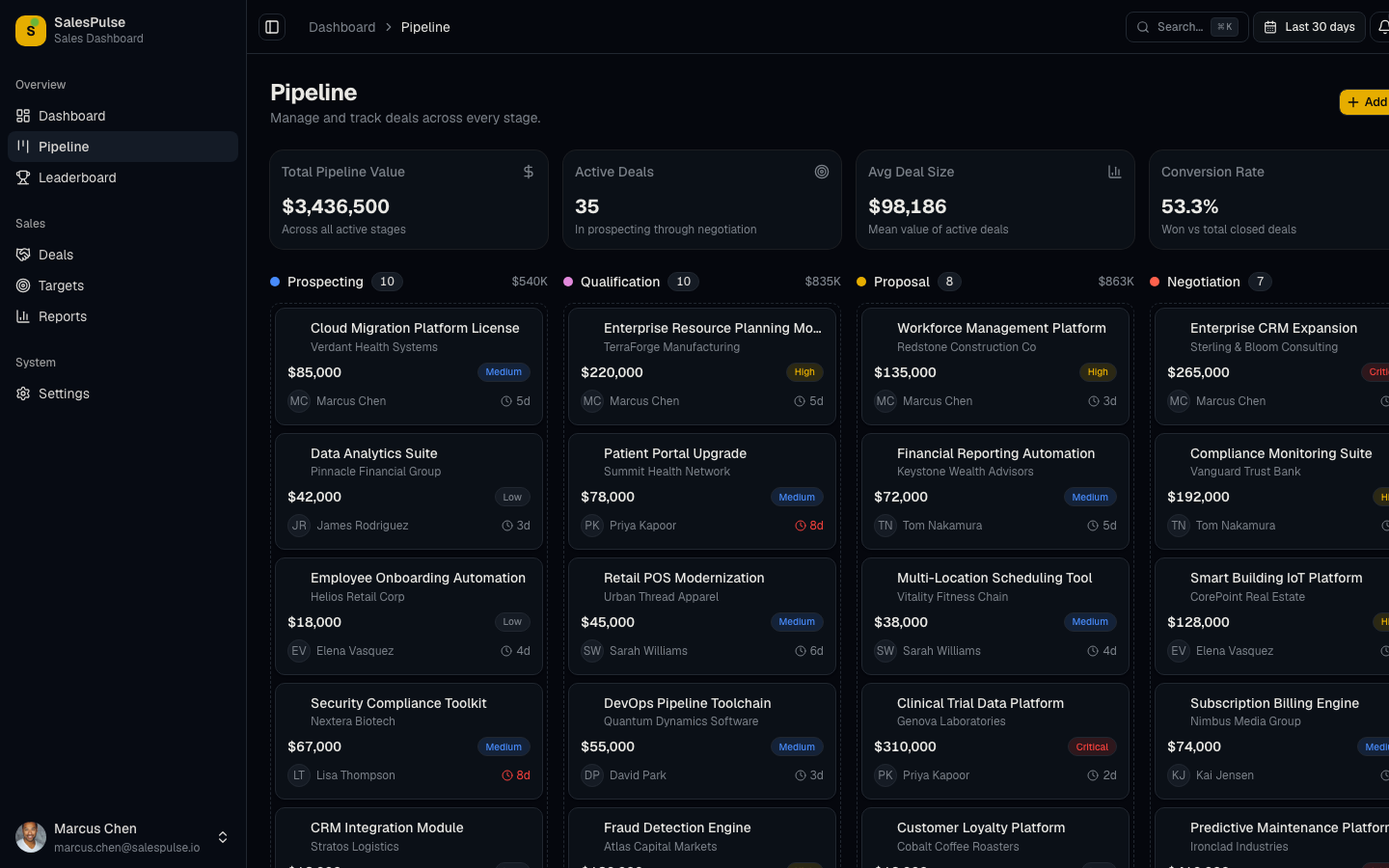
Task: Click the bar chart icon on Avg Deal Size
Action: pos(1115,171)
